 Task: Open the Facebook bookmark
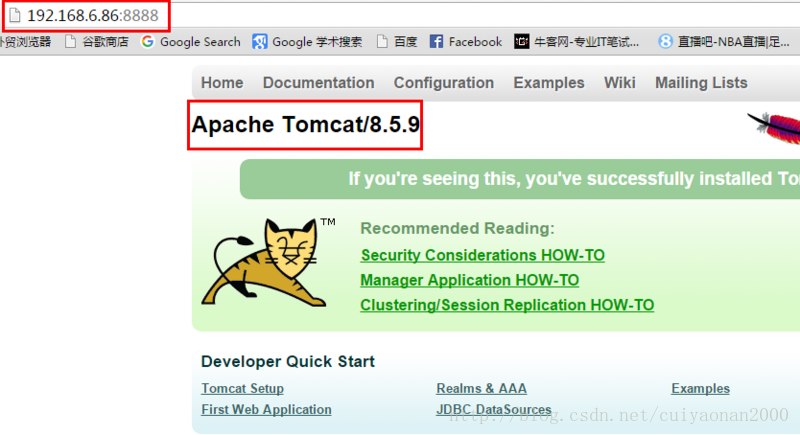pyautogui.click(x=475, y=42)
